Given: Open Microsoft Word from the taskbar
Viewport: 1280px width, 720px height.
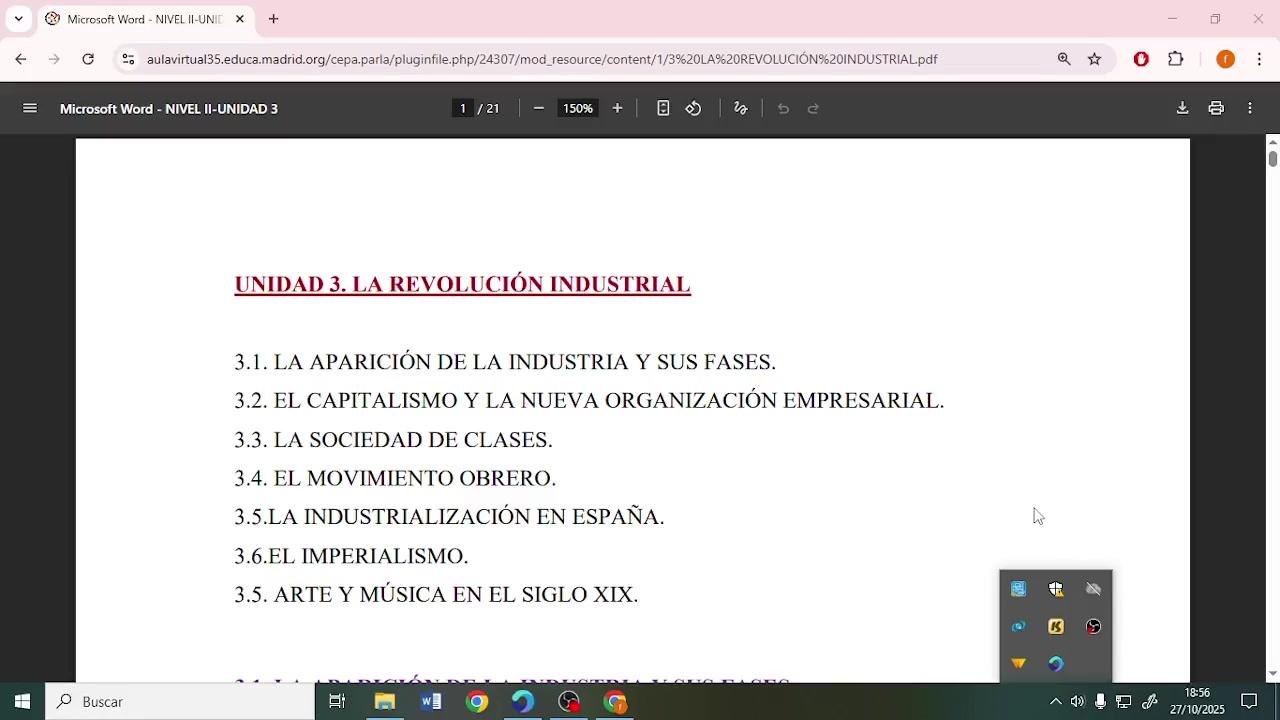Looking at the screenshot, I should (x=431, y=701).
